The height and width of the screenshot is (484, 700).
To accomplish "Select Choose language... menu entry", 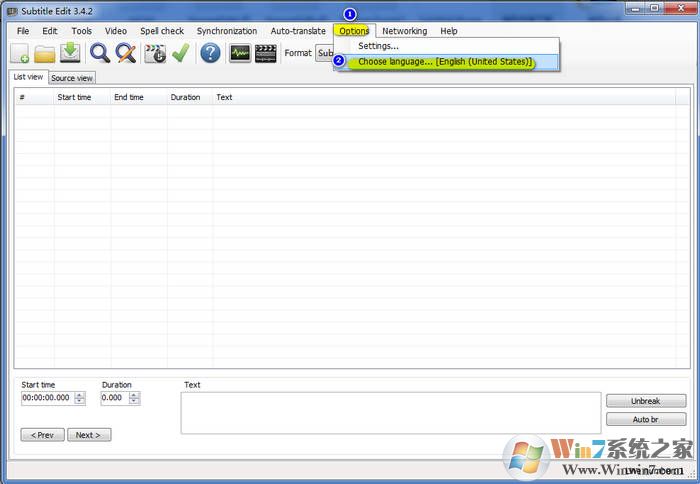I will (x=446, y=62).
